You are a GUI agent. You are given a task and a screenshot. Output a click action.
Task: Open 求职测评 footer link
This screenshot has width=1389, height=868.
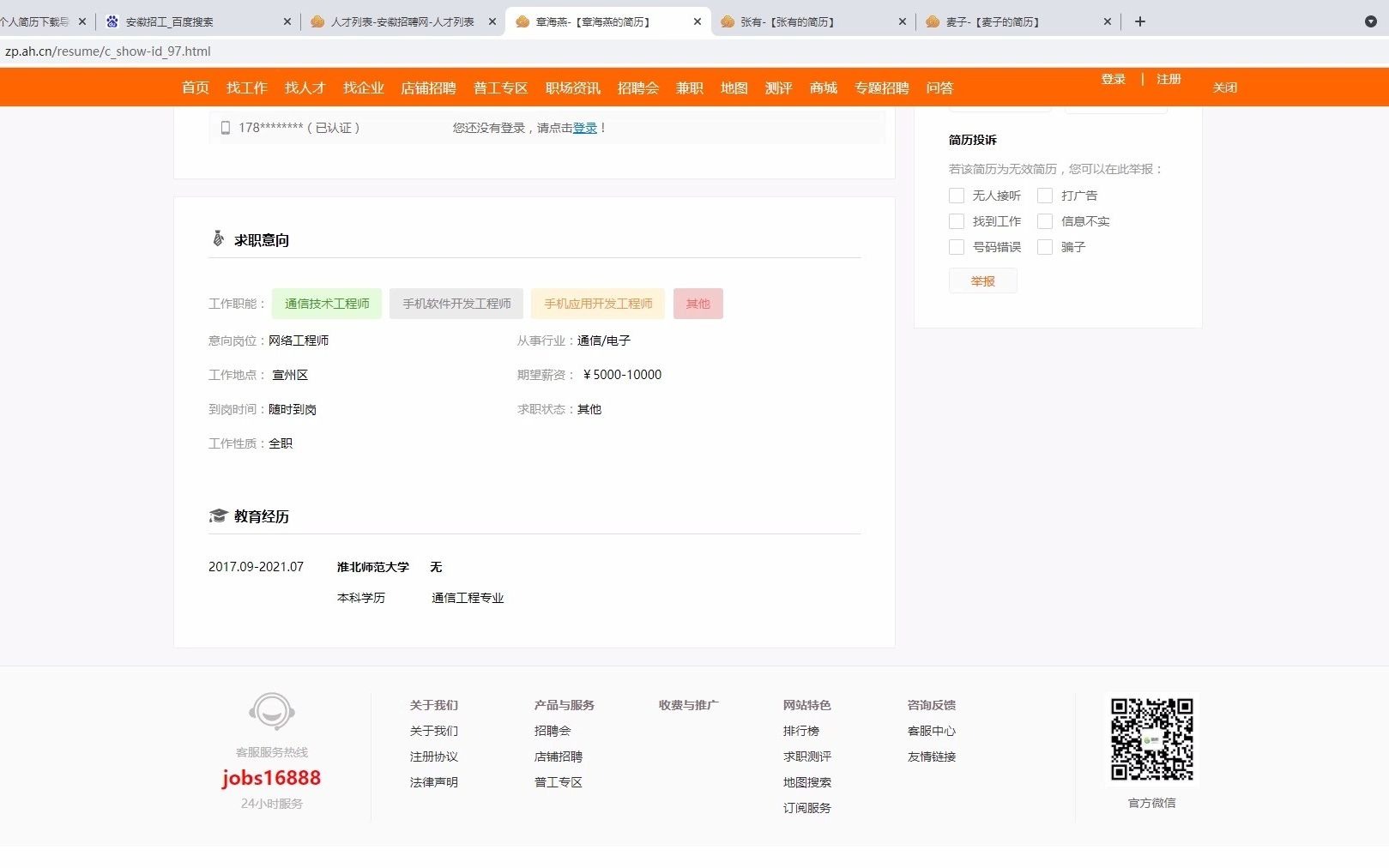coord(807,756)
